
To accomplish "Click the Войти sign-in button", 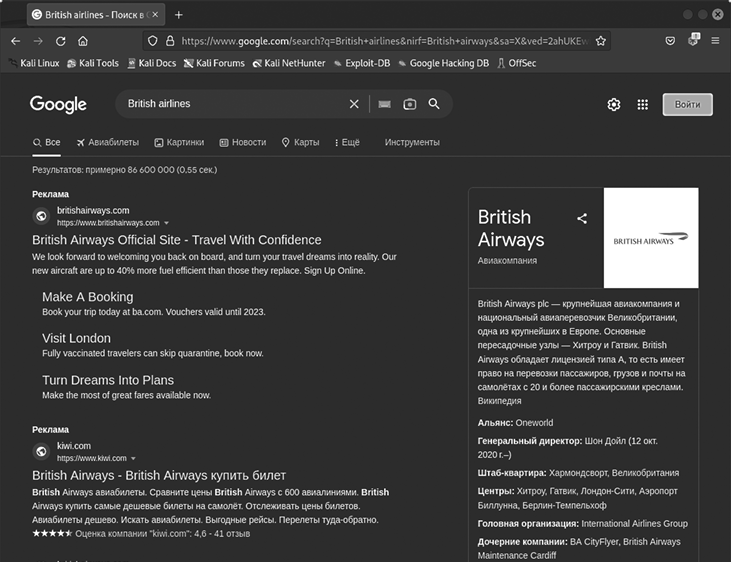I will 687,105.
